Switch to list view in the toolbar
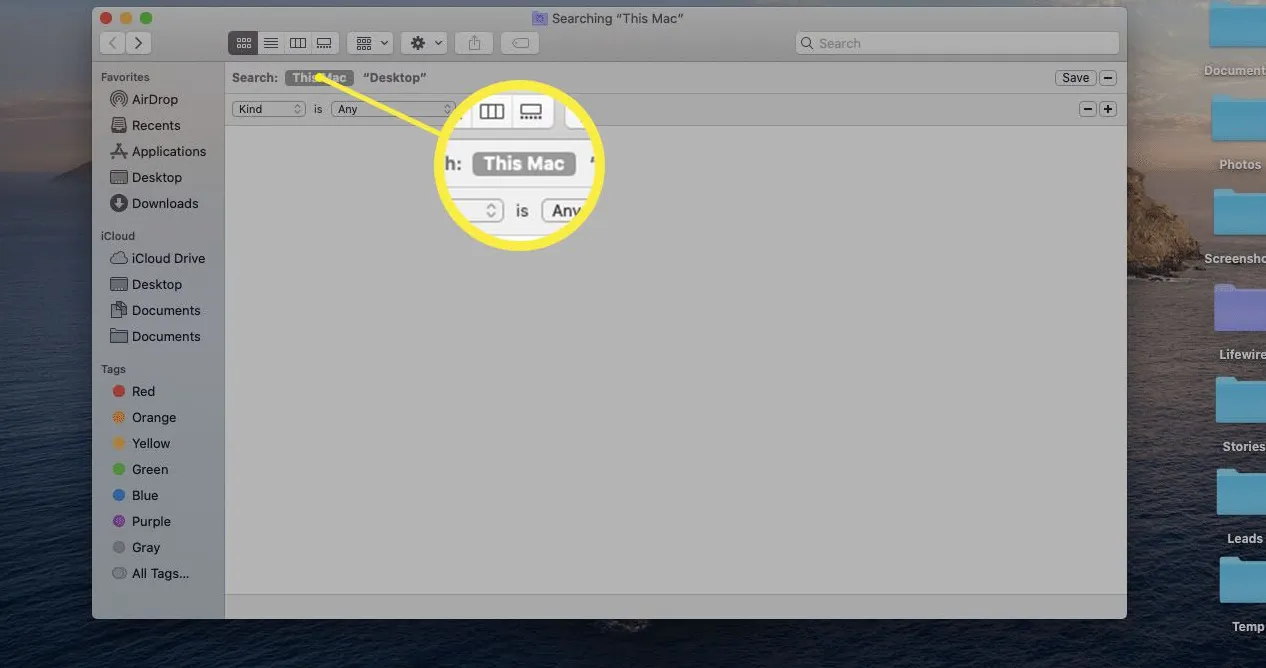 click(x=270, y=43)
